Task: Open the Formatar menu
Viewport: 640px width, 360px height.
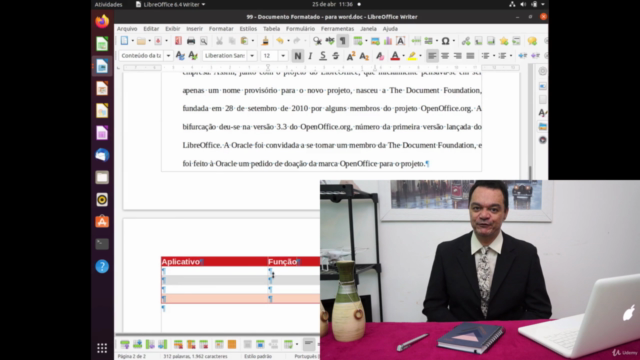Action: pos(221,29)
